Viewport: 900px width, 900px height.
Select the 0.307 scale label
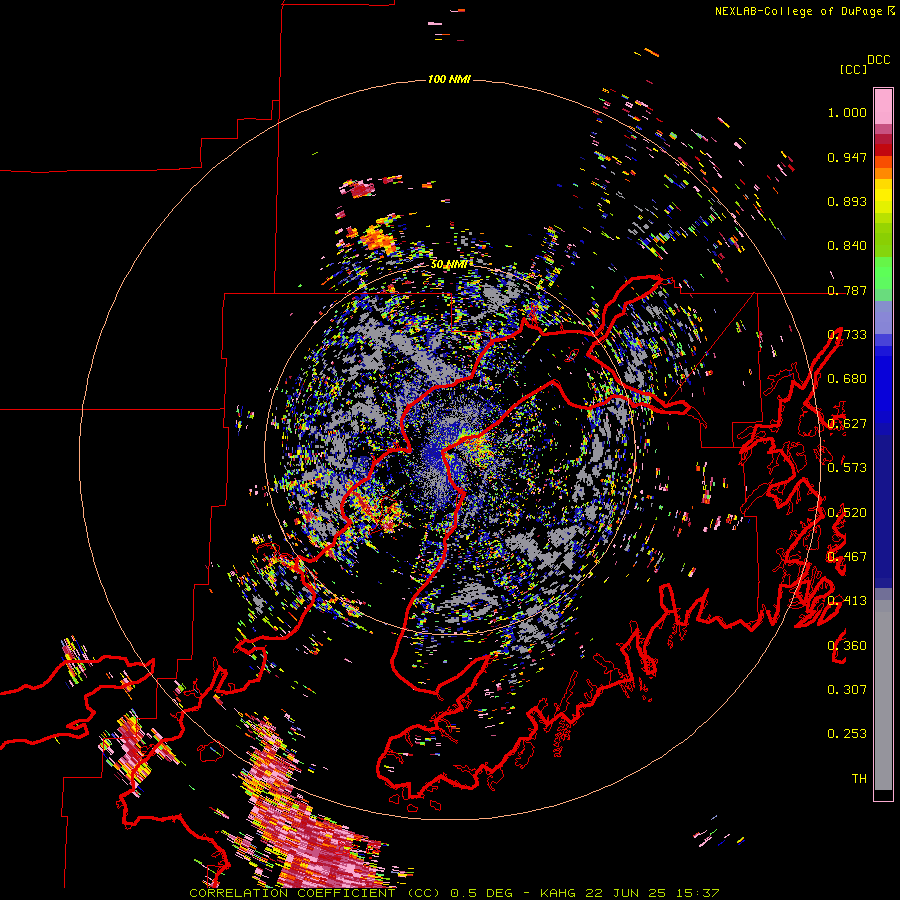(847, 690)
